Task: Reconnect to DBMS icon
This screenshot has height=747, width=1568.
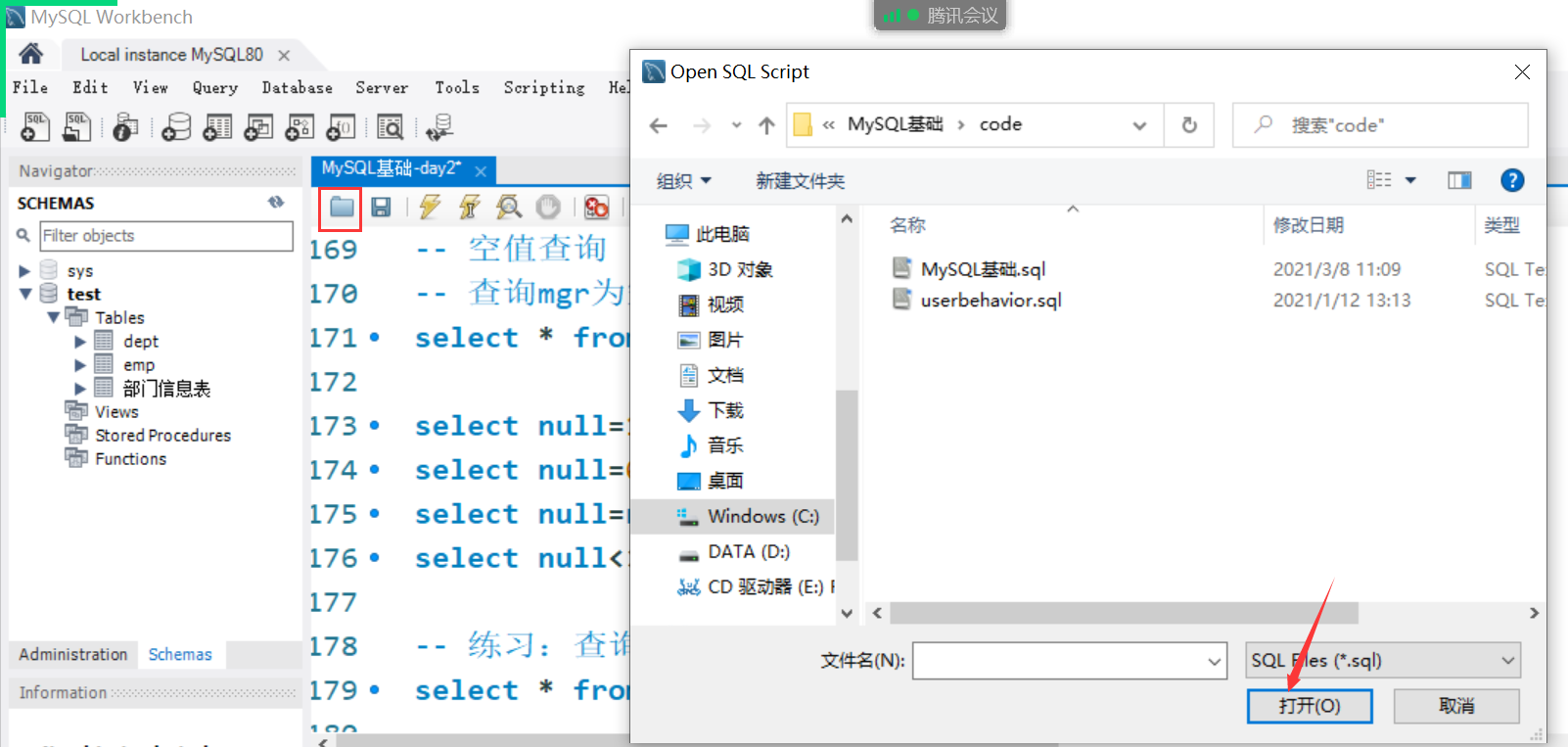Action: click(x=439, y=126)
